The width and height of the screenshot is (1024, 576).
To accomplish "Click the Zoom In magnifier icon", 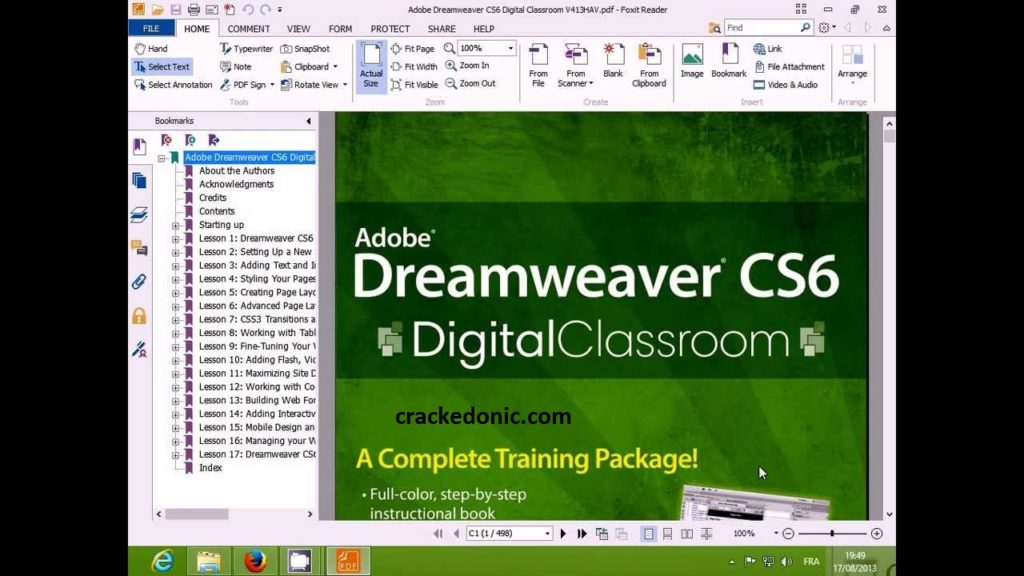I will click(x=451, y=65).
